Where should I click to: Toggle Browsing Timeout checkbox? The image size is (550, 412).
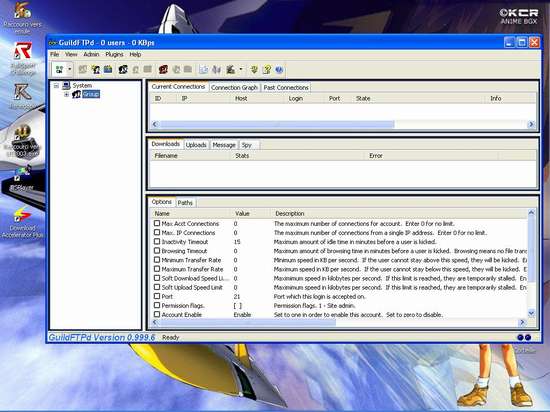click(x=157, y=250)
